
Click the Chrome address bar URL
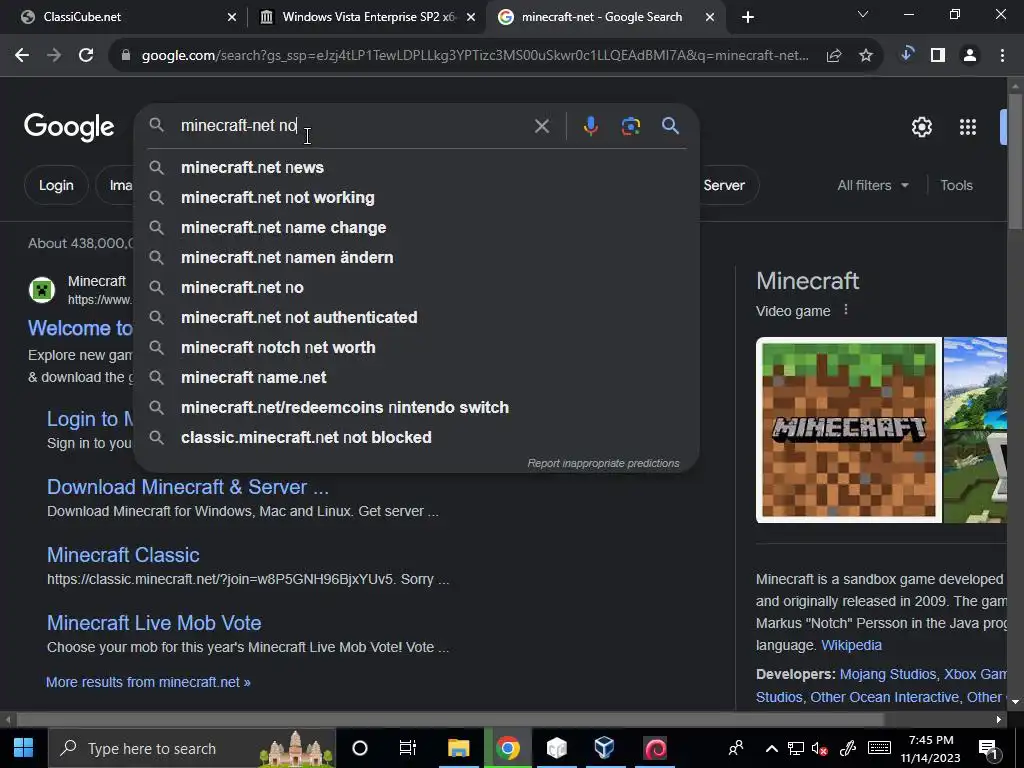[x=475, y=56]
